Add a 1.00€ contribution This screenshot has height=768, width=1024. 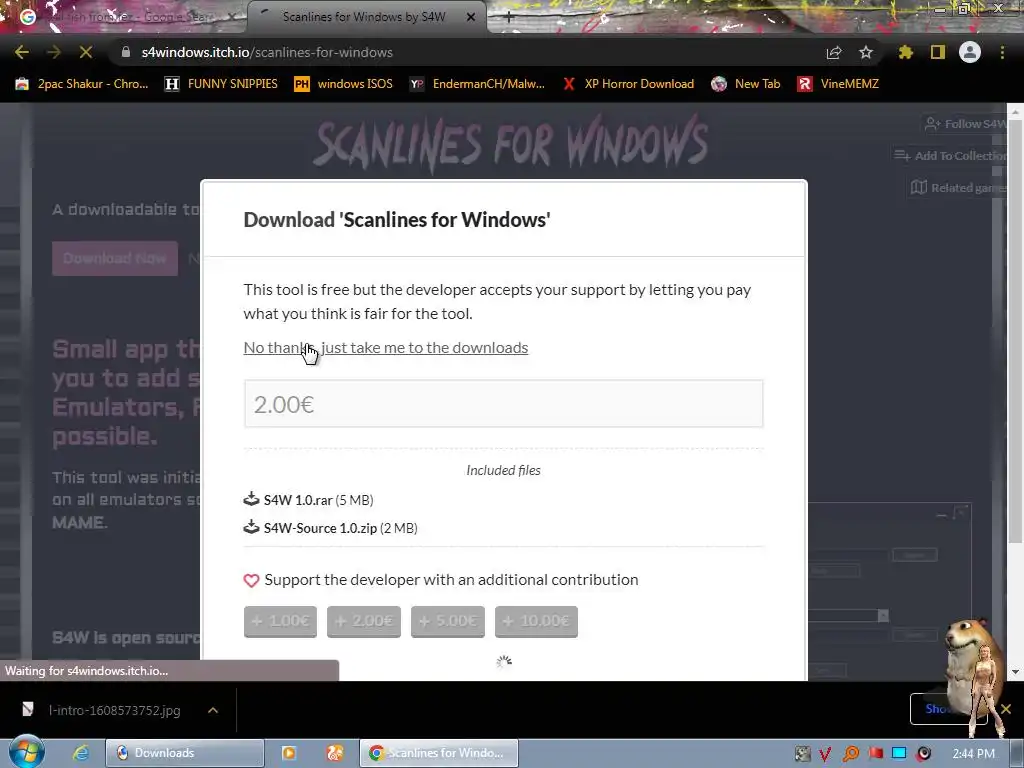point(280,621)
